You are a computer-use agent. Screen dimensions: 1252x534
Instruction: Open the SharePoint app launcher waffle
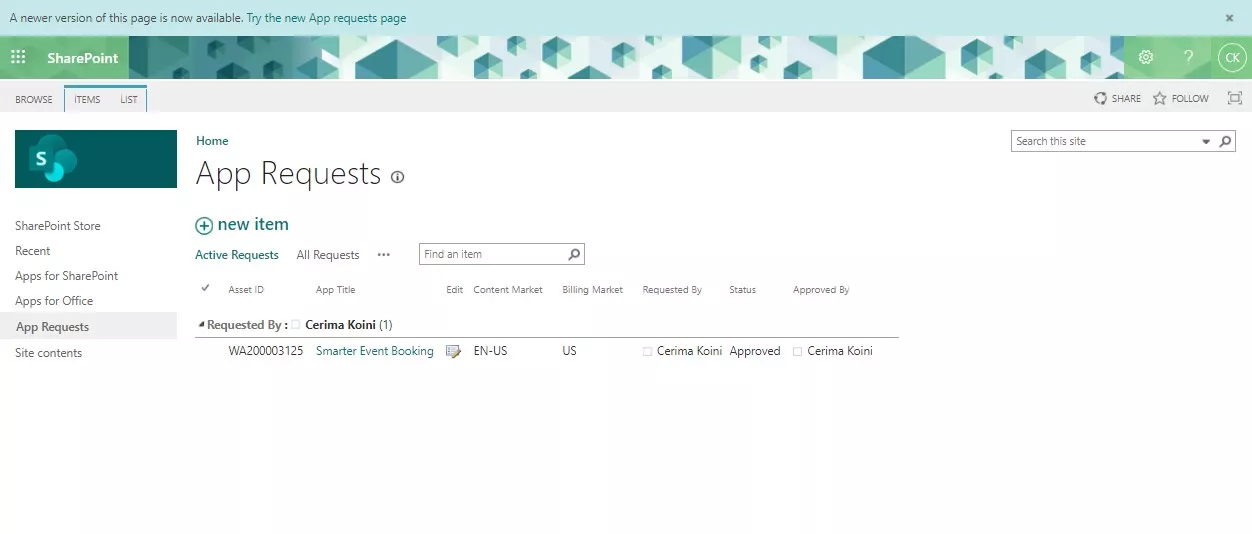(x=18, y=58)
